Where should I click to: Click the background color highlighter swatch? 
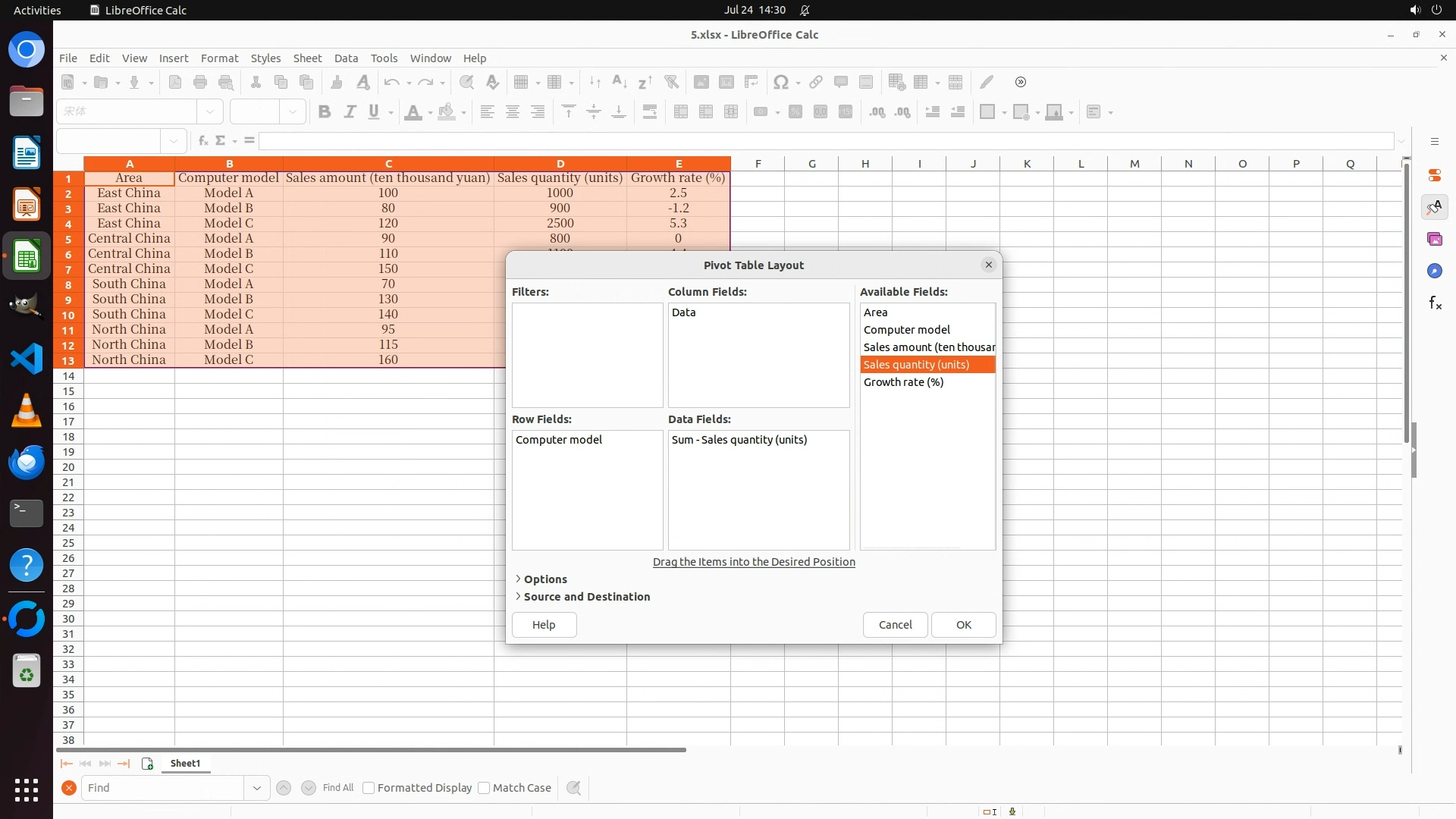(447, 112)
